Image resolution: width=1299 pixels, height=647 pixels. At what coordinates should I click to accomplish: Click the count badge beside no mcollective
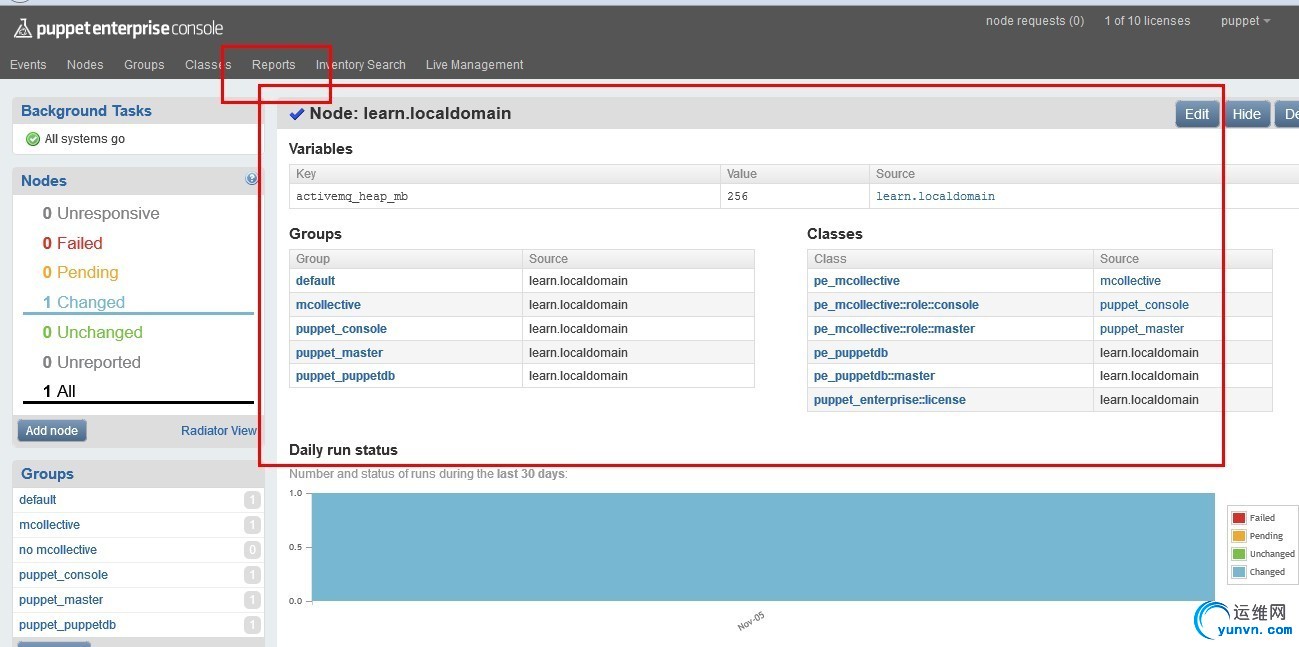pyautogui.click(x=252, y=550)
